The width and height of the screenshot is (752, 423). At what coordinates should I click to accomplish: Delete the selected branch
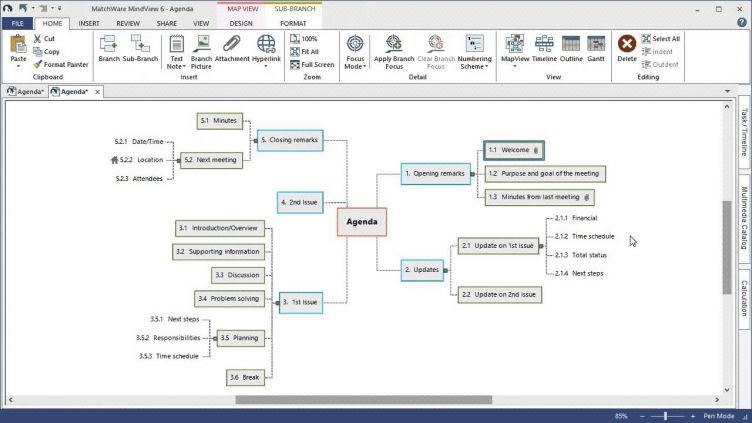click(627, 48)
